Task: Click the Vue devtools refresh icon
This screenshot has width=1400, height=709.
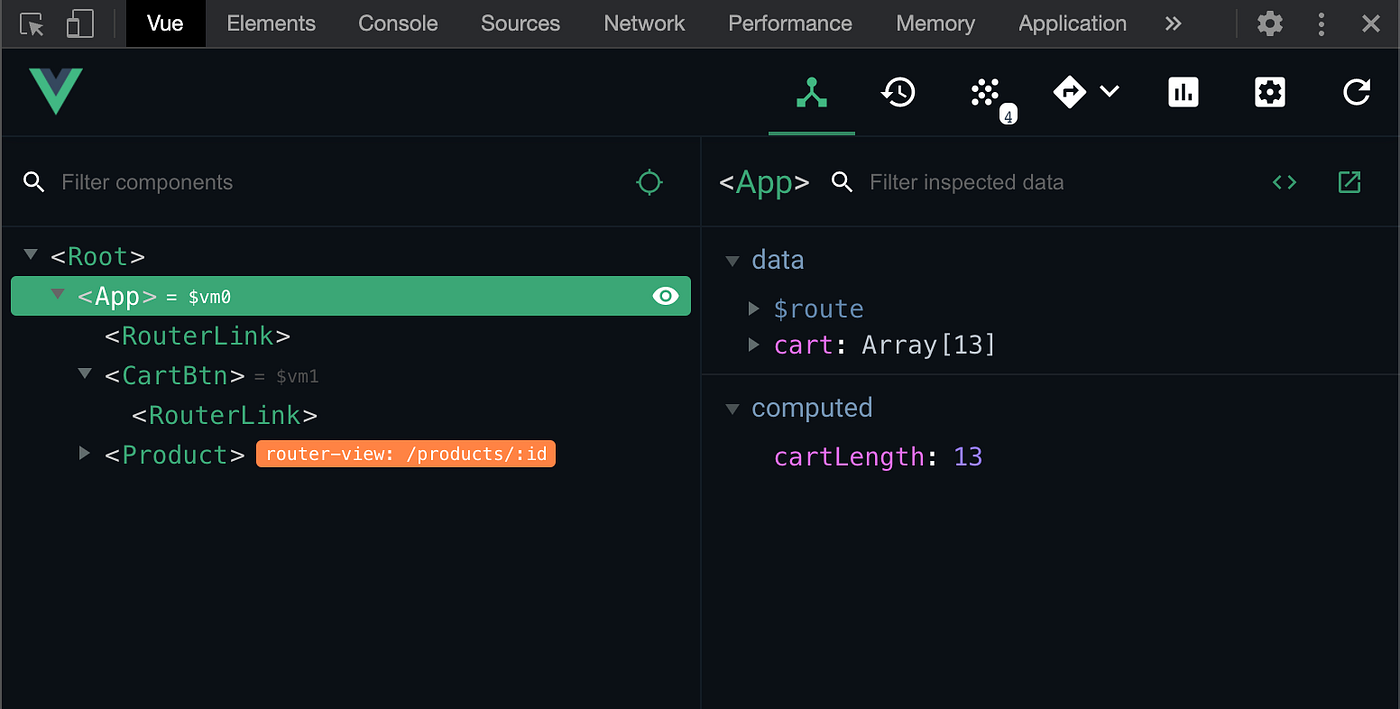Action: pos(1356,93)
